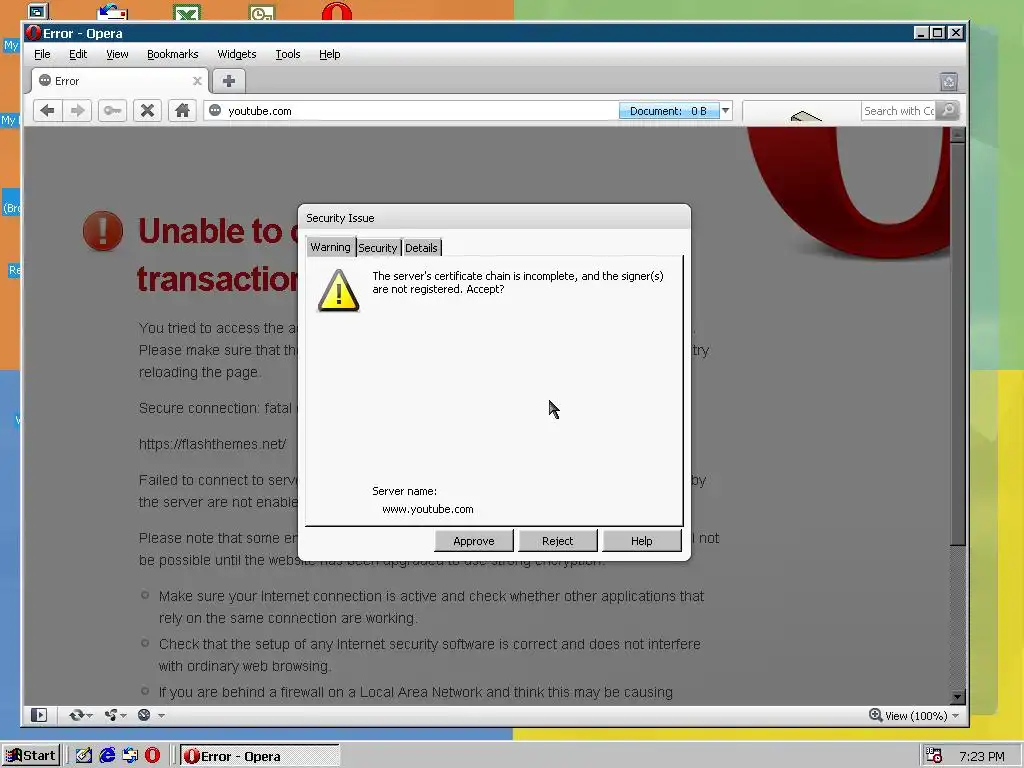Click the Opera desktop shortcut icon
The image size is (1024, 768).
[337, 12]
